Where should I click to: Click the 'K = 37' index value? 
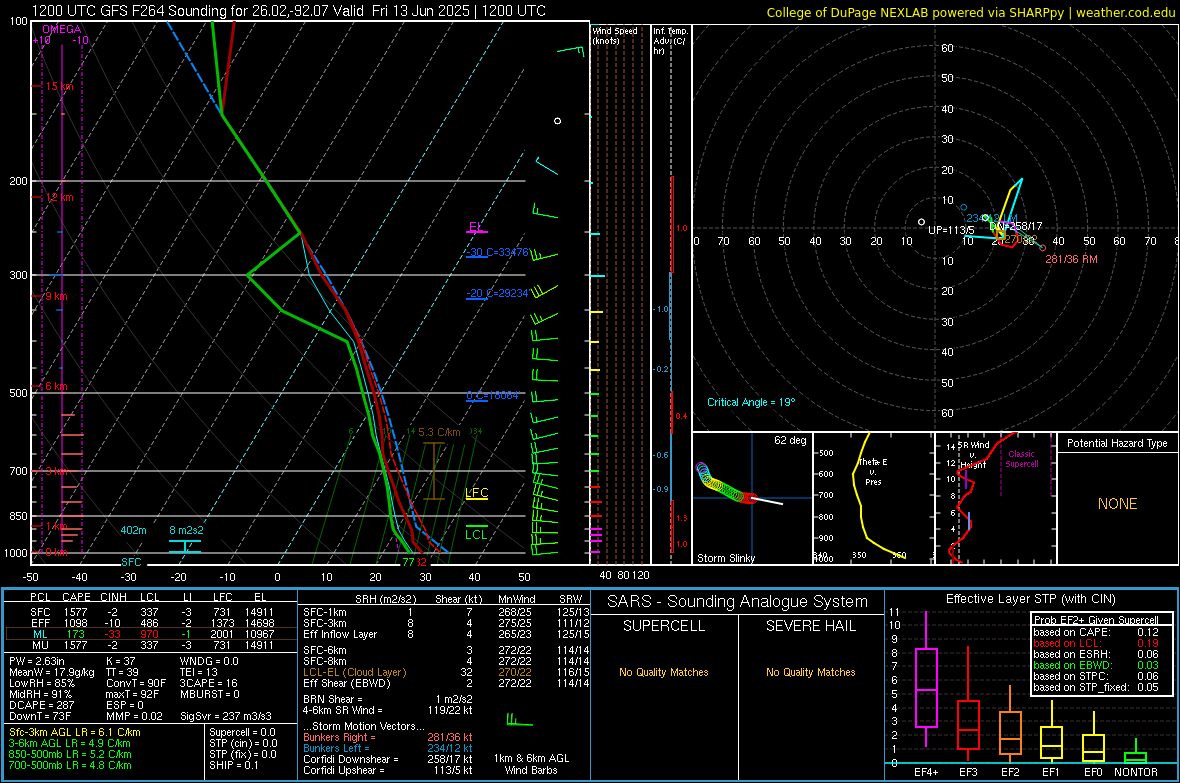pyautogui.click(x=120, y=661)
